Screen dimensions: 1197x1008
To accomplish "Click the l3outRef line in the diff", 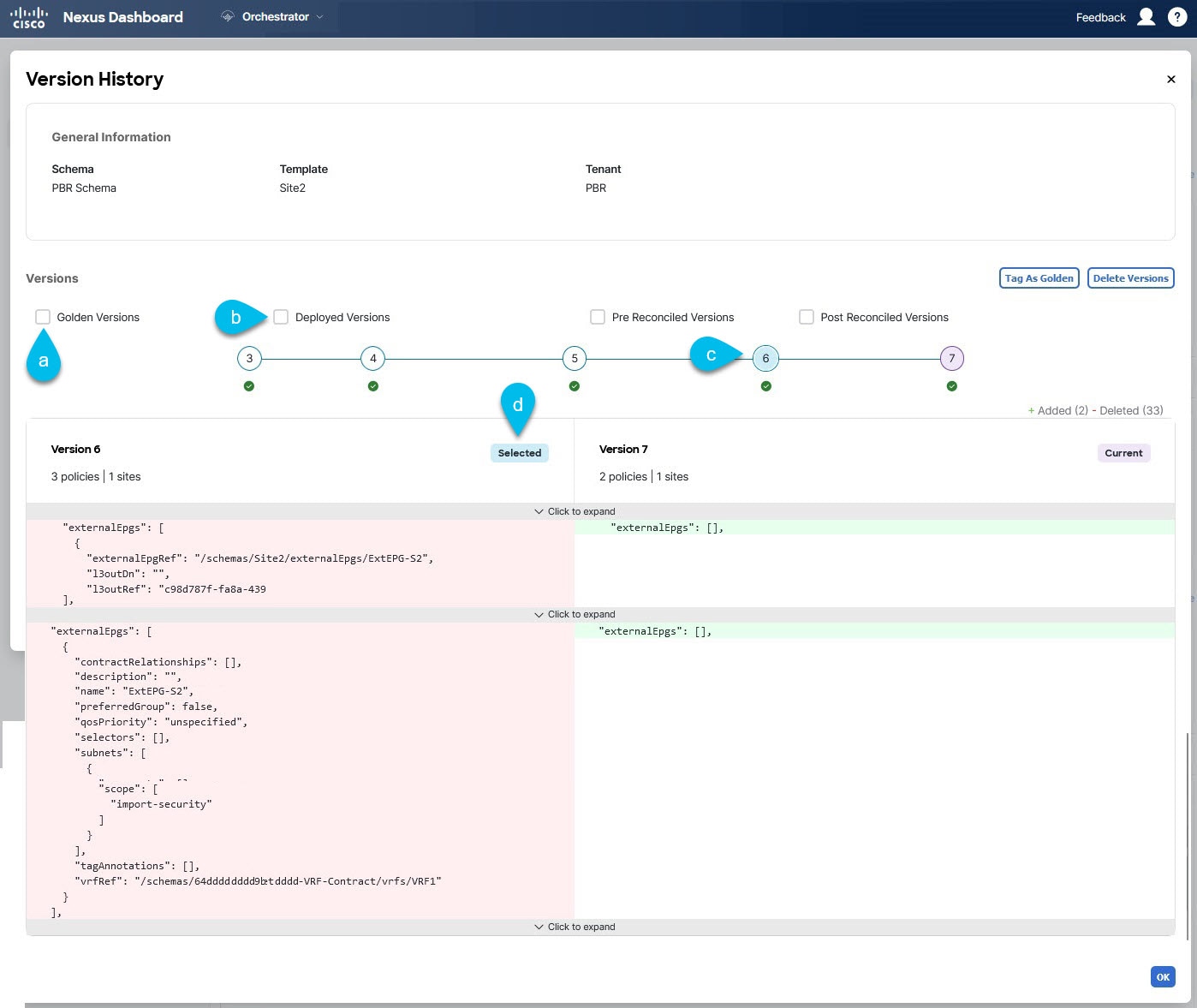I will pyautogui.click(x=176, y=589).
